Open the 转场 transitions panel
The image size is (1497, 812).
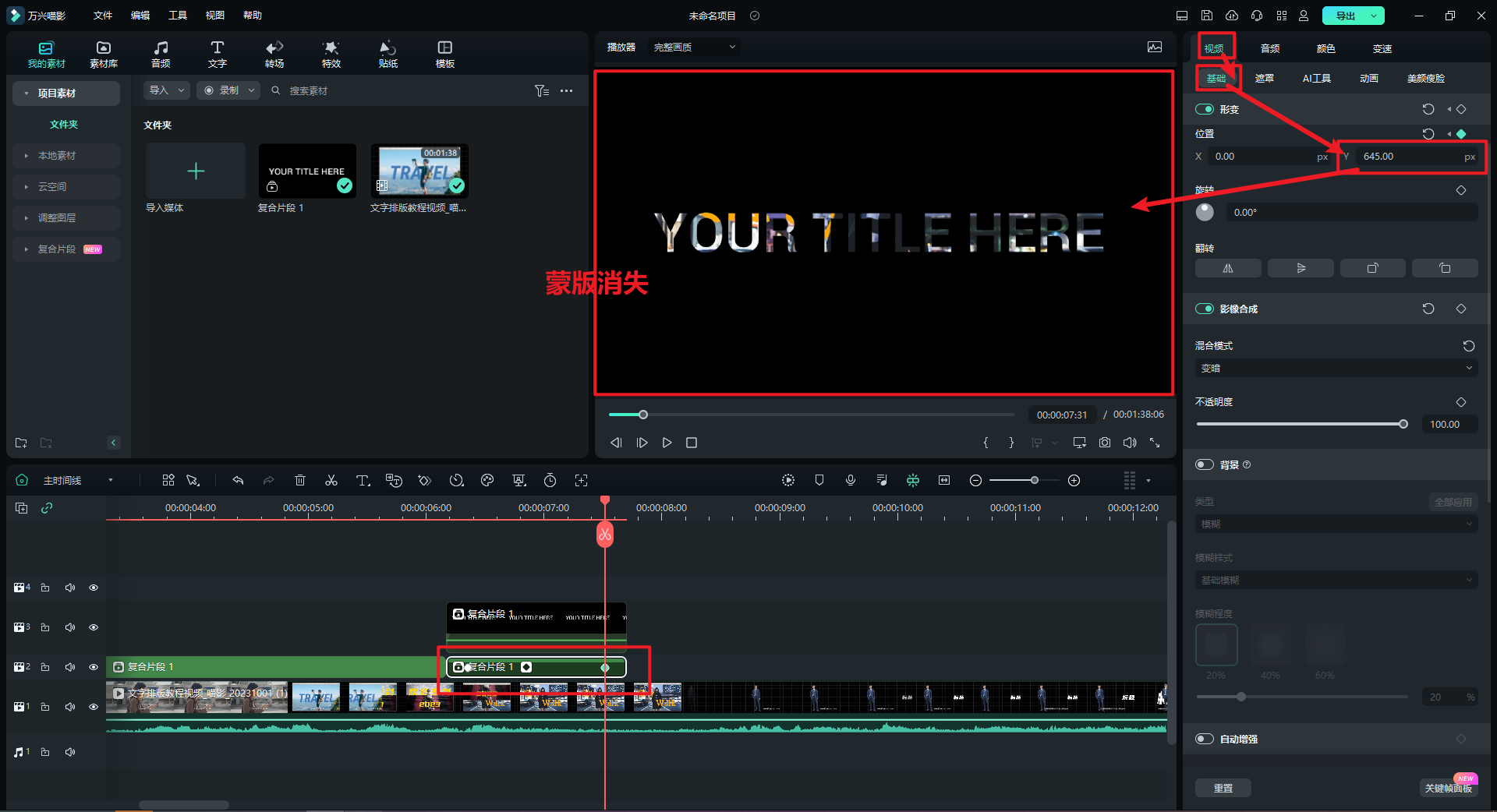[x=274, y=55]
